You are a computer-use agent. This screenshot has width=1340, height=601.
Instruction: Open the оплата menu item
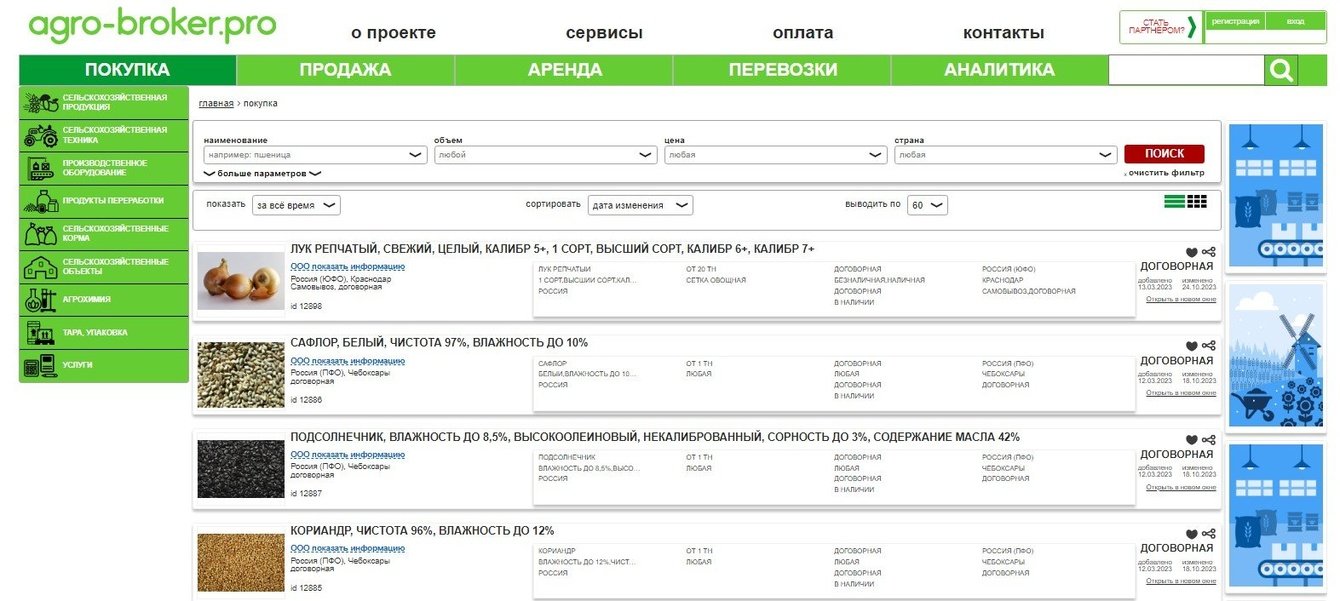tap(803, 33)
